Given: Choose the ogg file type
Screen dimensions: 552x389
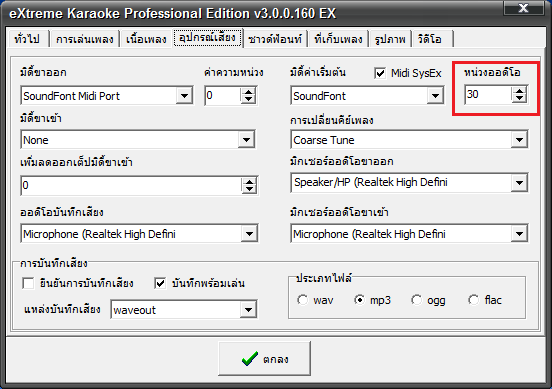Looking at the screenshot, I should (x=416, y=300).
